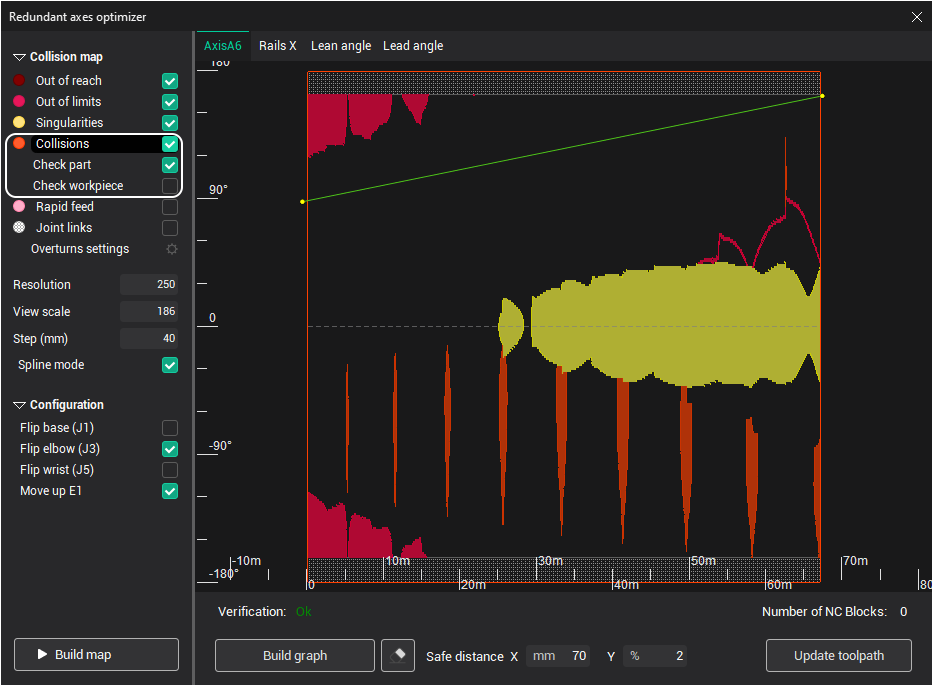Enable the Flip base (J1) checkbox
Viewport: 933px width, 686px height.
point(170,428)
